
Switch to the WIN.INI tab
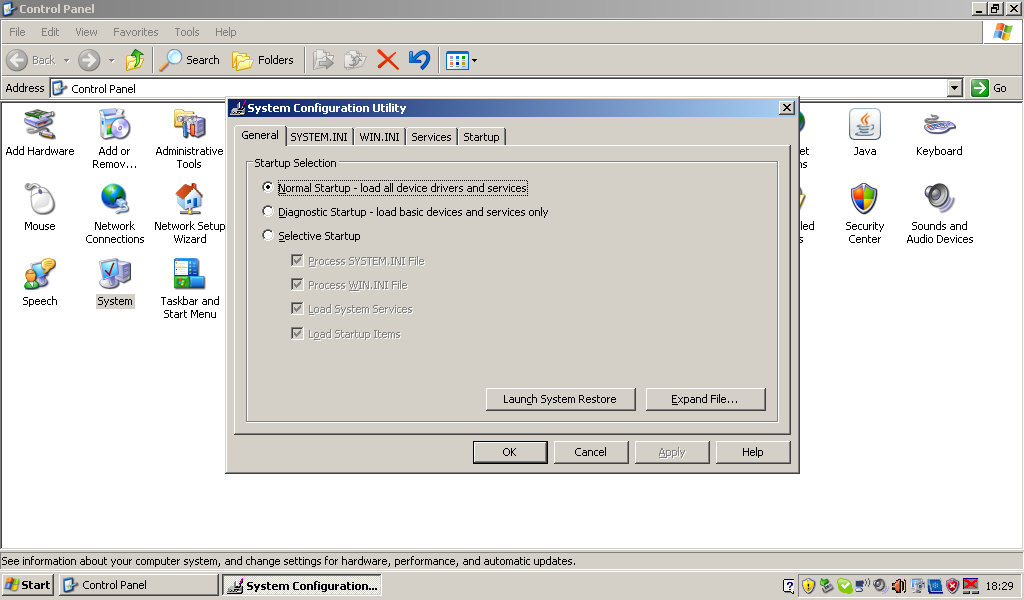(x=379, y=136)
